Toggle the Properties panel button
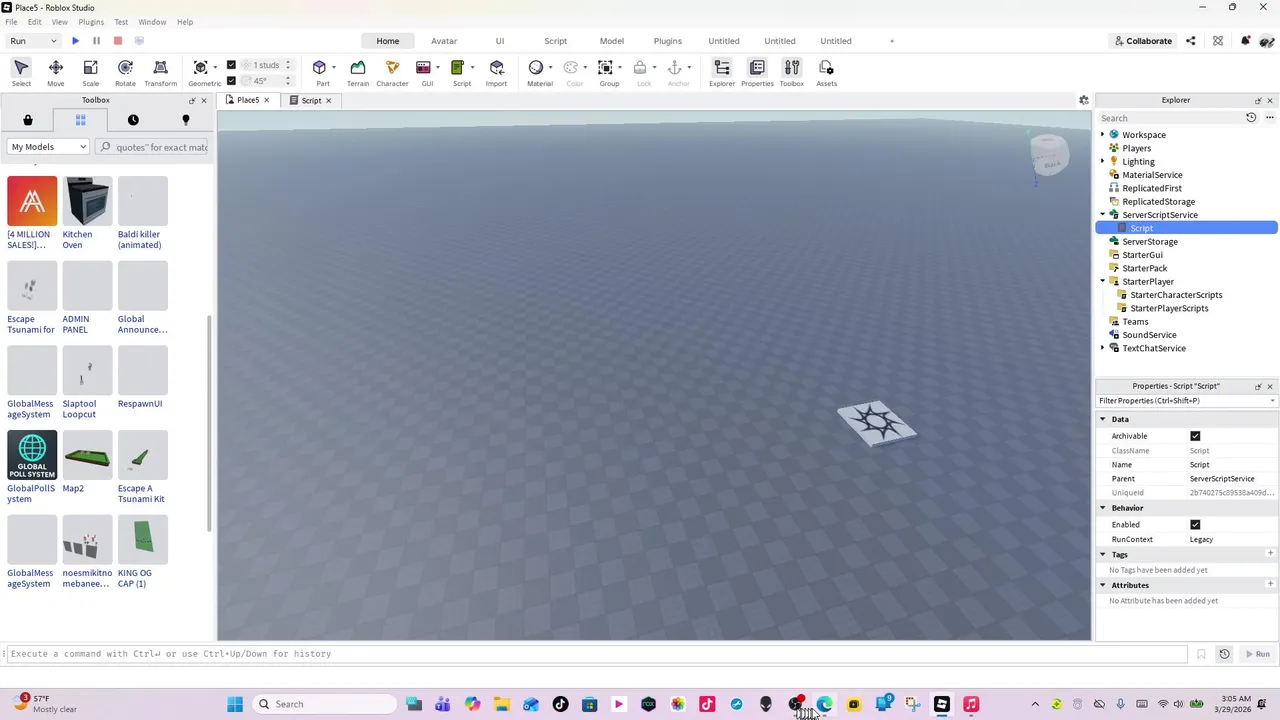The width and height of the screenshot is (1280, 720). 757,72
